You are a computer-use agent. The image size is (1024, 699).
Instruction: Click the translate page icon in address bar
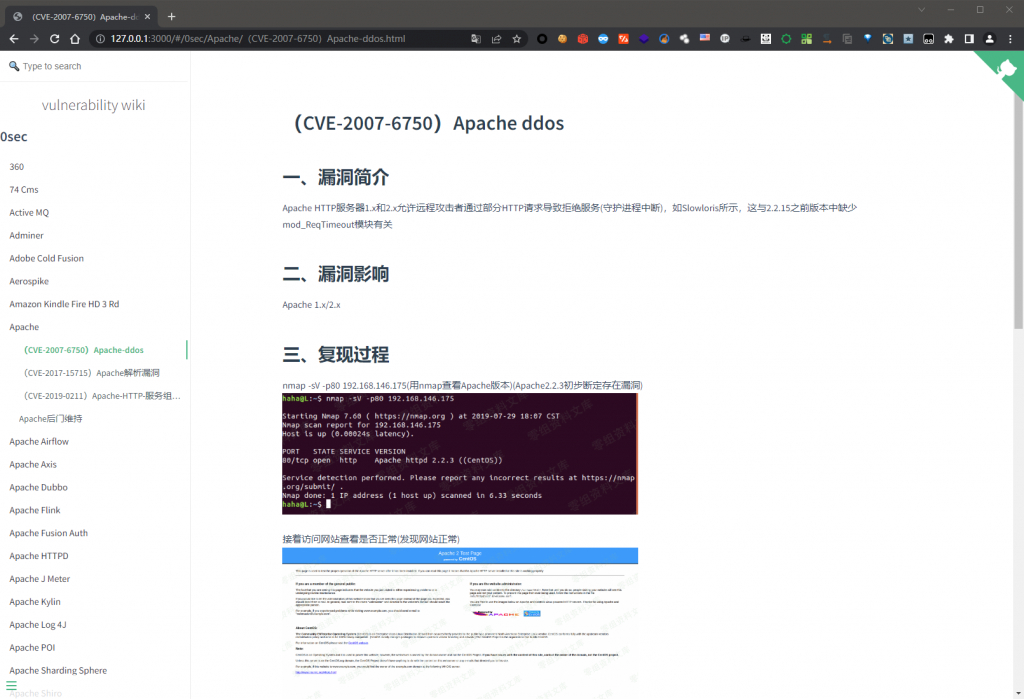coord(476,39)
